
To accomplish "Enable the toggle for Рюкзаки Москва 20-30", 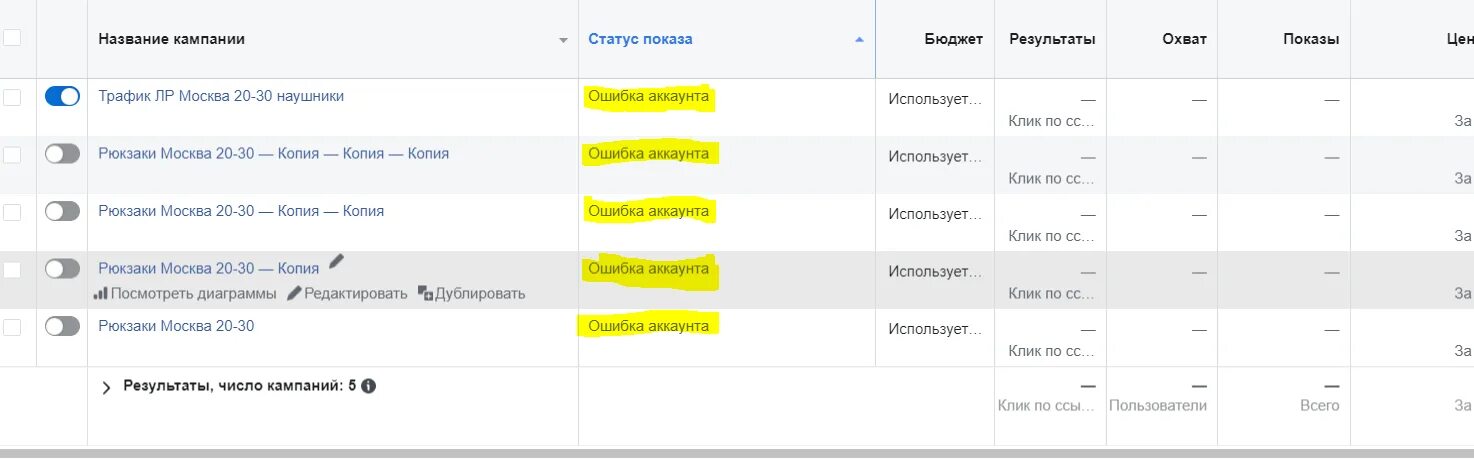I will [62, 326].
